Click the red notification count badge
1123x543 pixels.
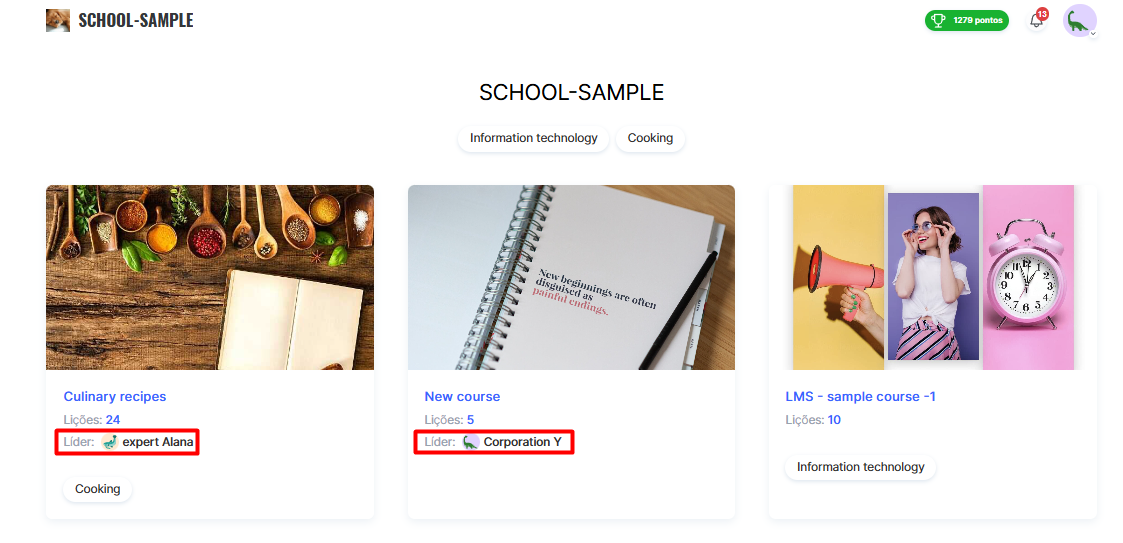point(1042,14)
